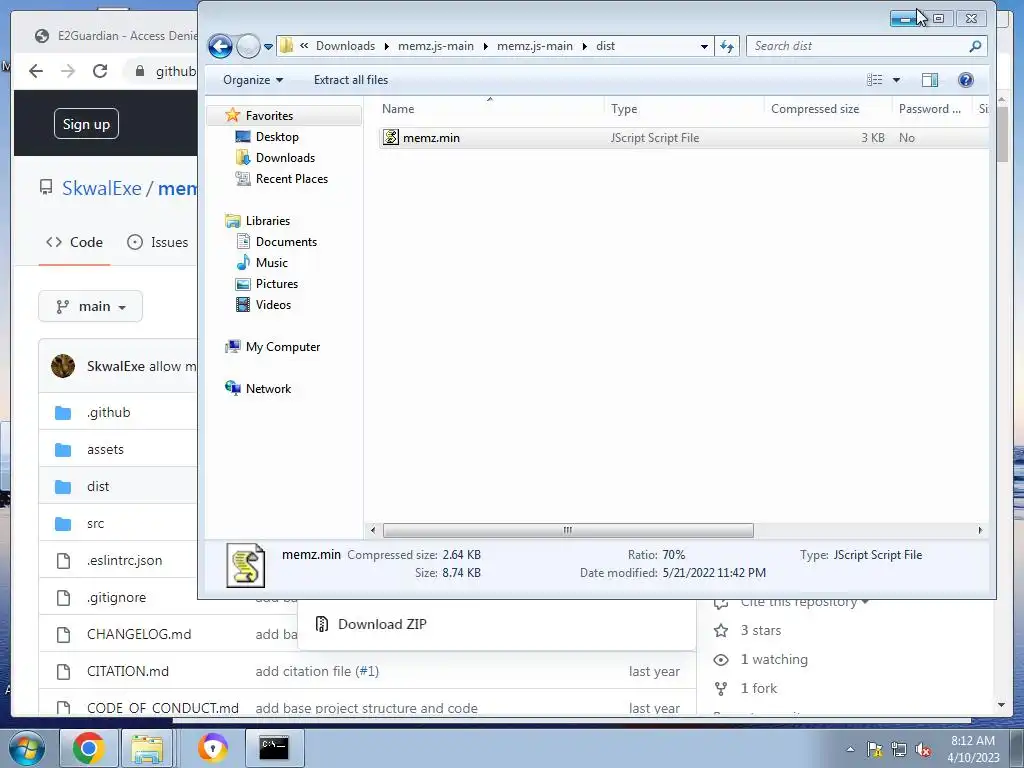The width and height of the screenshot is (1024, 768).
Task: Click the Explorer Forward arrow button
Action: click(x=248, y=46)
